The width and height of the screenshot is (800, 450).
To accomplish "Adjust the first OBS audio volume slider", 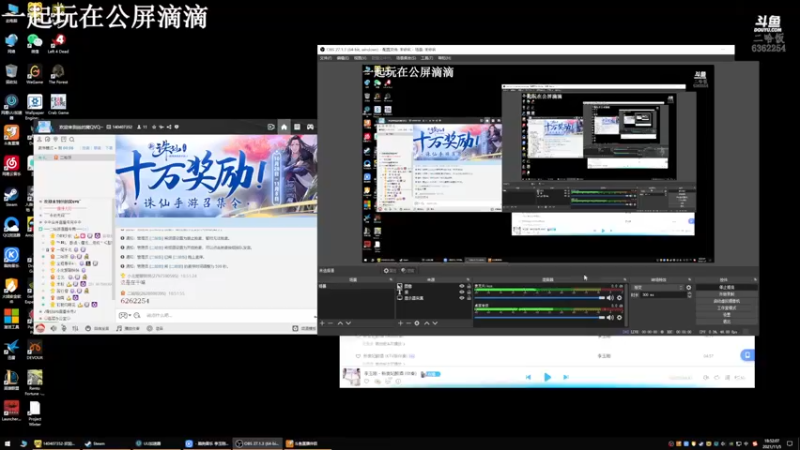I will coord(540,297).
